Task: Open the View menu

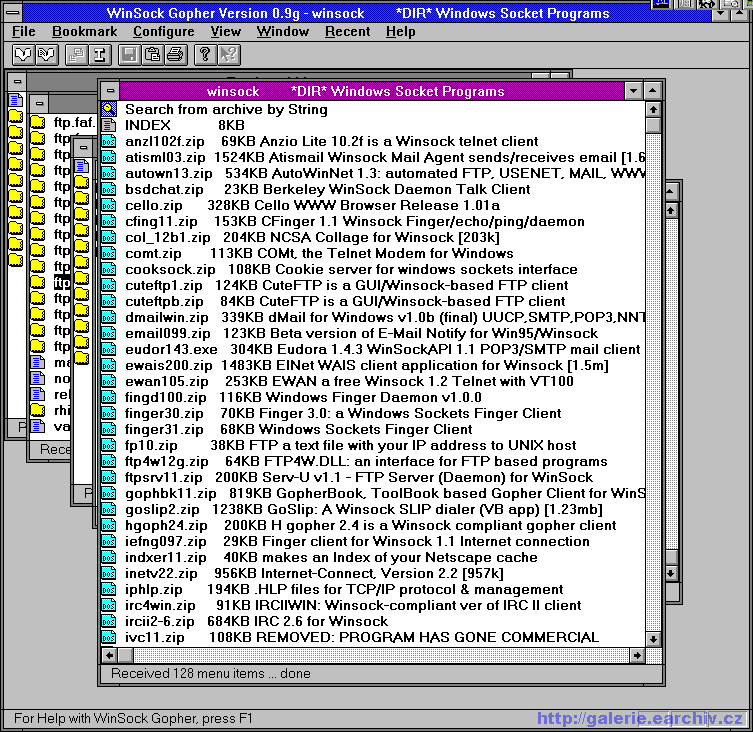Action: coord(226,32)
